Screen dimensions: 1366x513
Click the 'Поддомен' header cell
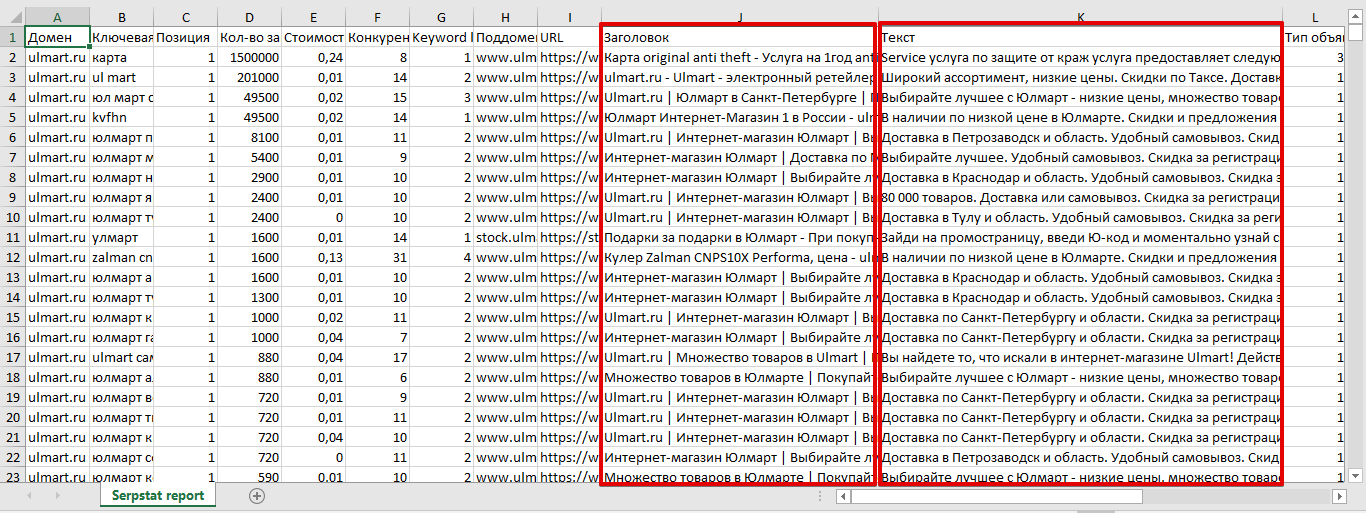point(505,37)
